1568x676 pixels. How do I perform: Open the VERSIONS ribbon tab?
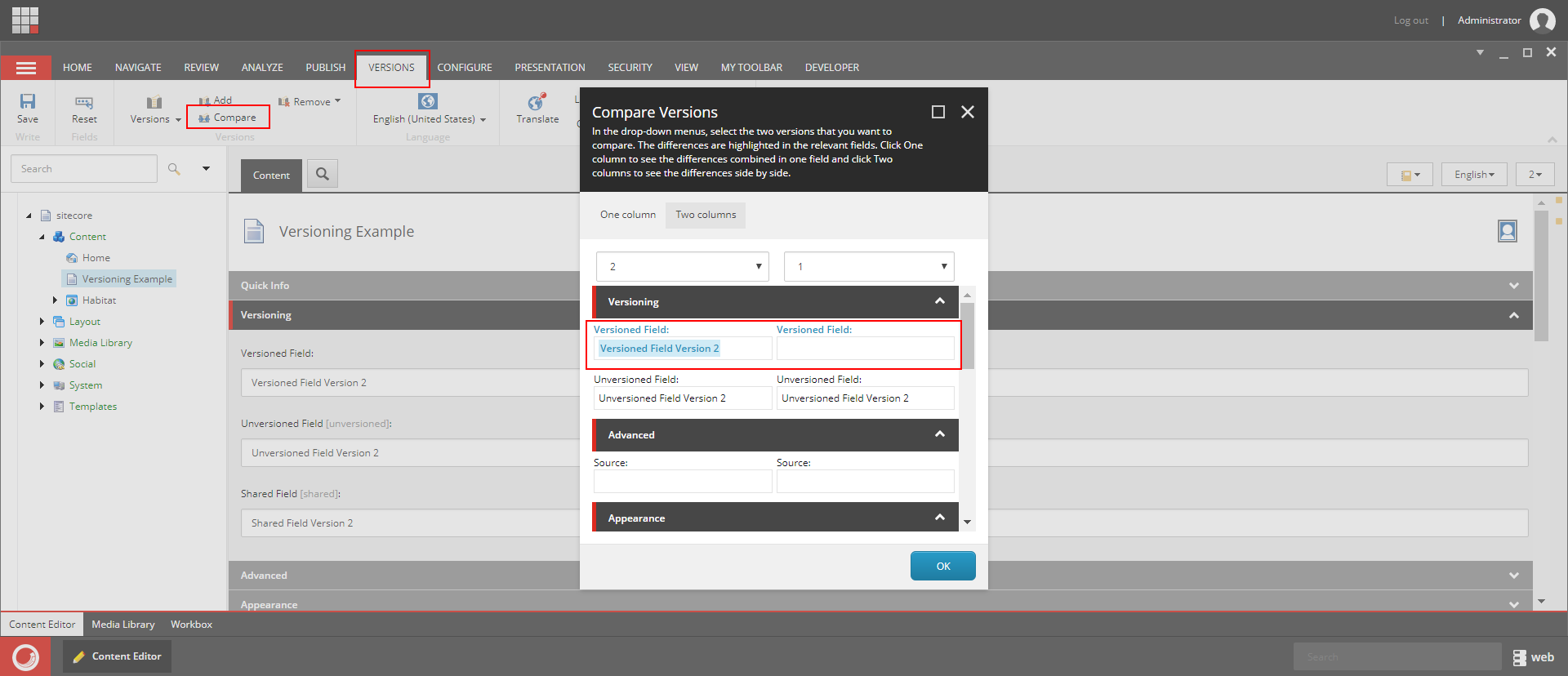[x=391, y=68]
